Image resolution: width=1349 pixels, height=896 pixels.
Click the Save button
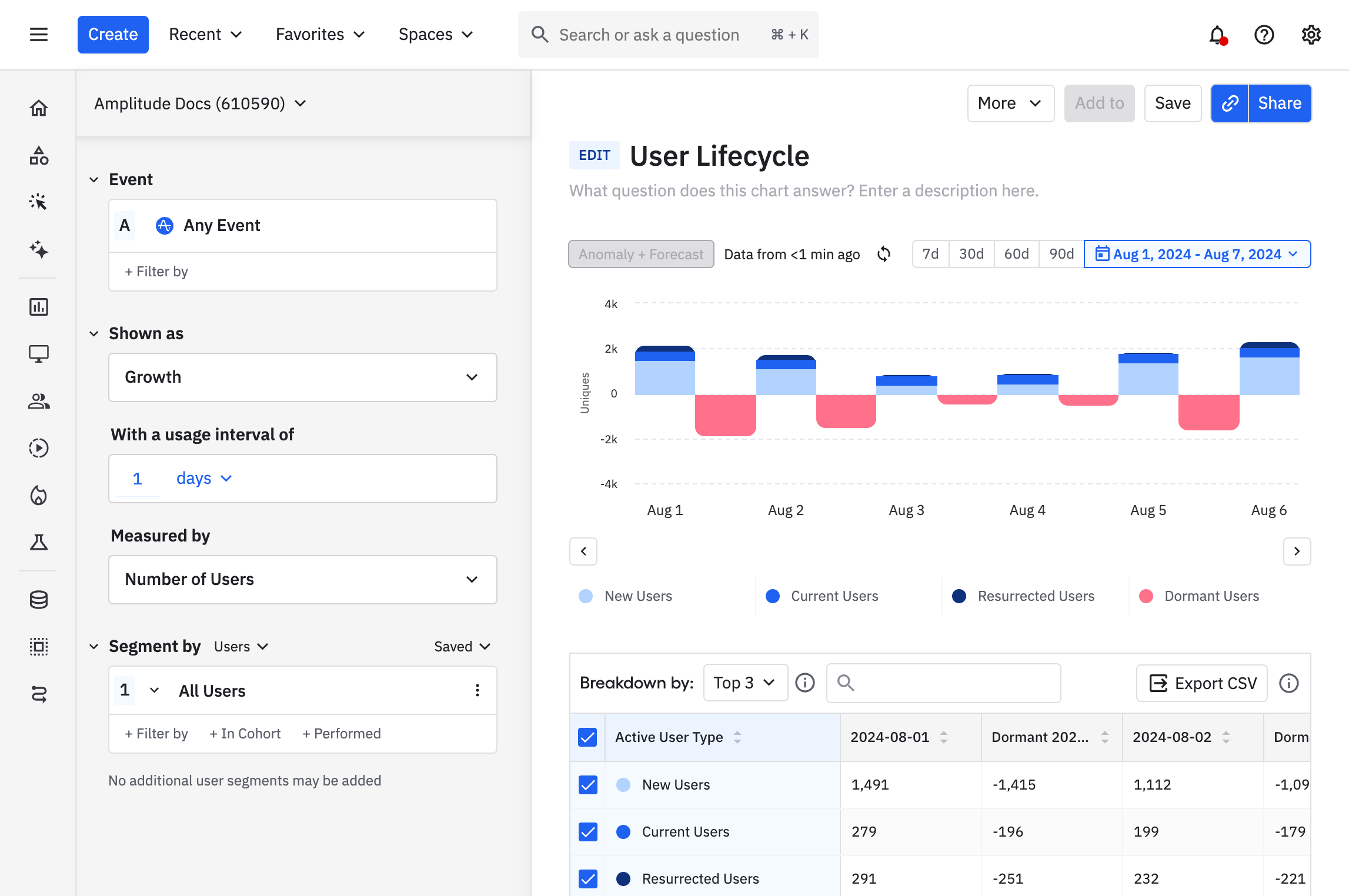pos(1172,103)
